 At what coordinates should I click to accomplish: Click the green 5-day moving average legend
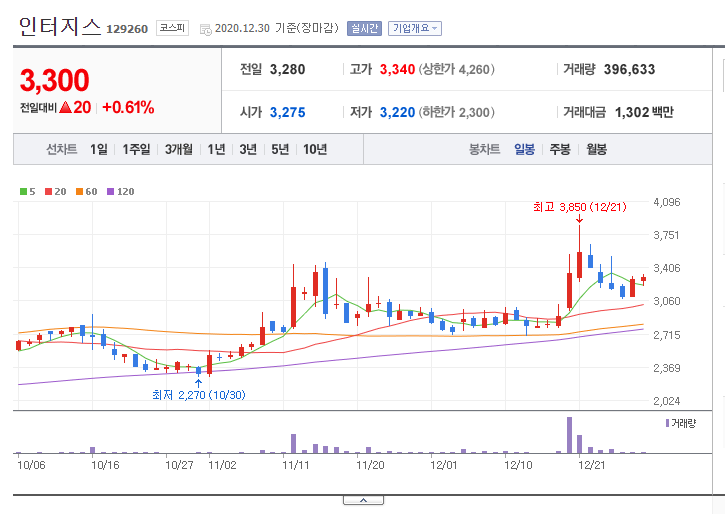27,191
